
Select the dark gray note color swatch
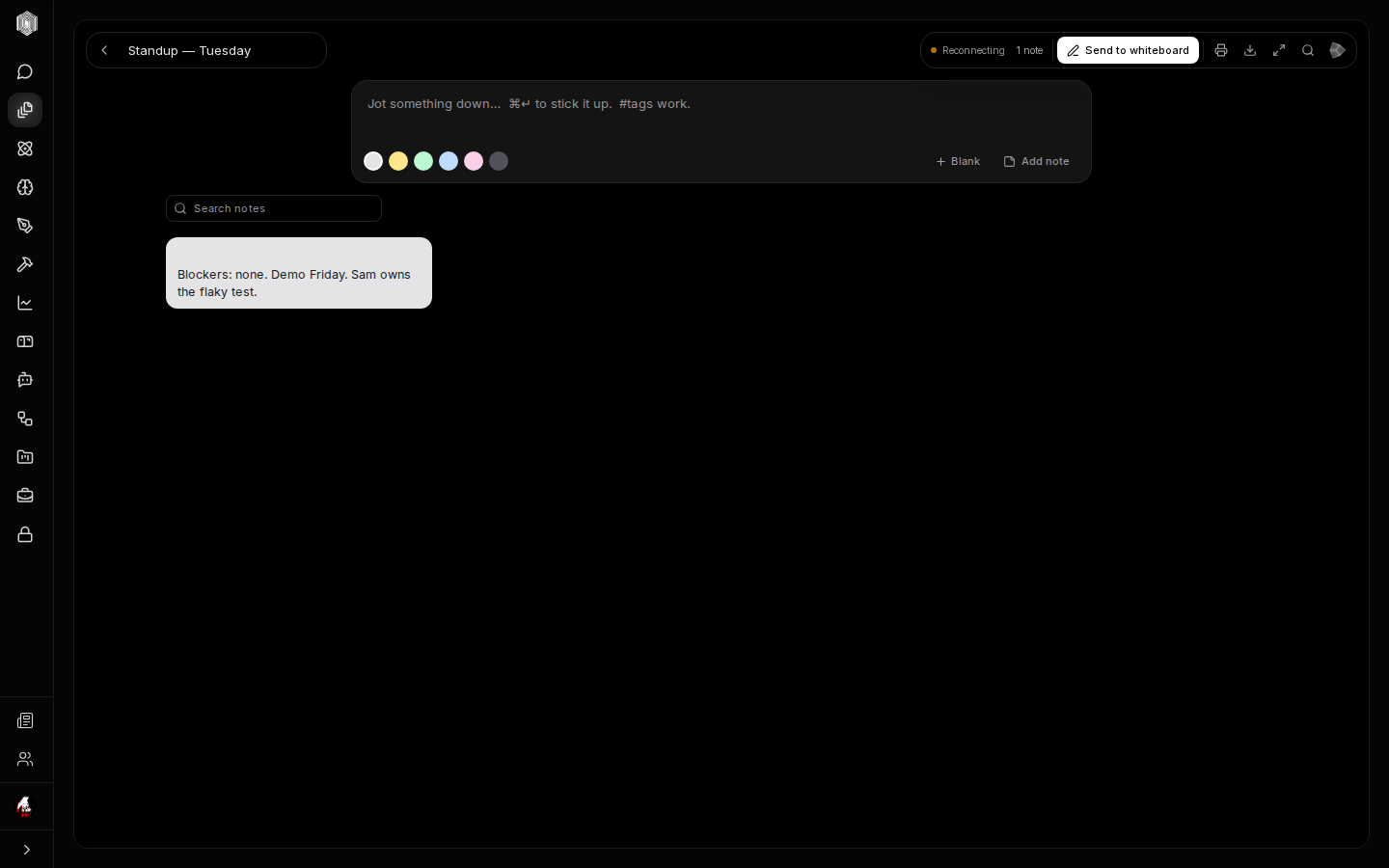pos(499,161)
